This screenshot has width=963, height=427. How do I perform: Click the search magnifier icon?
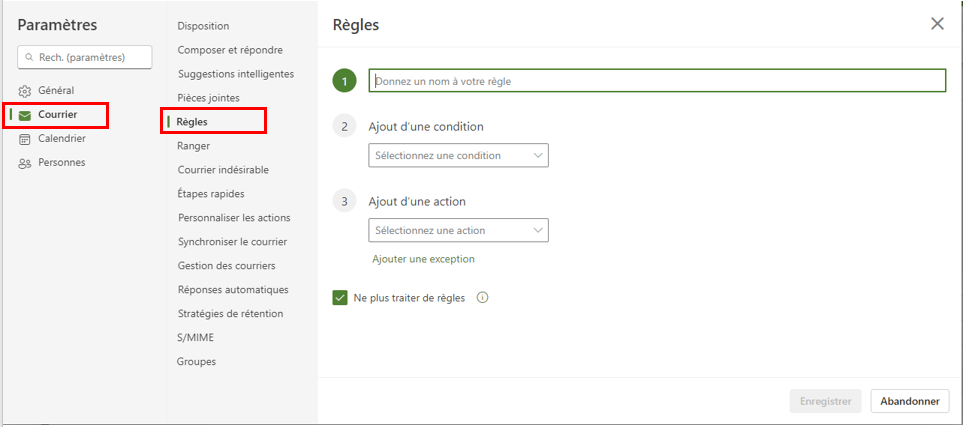30,58
